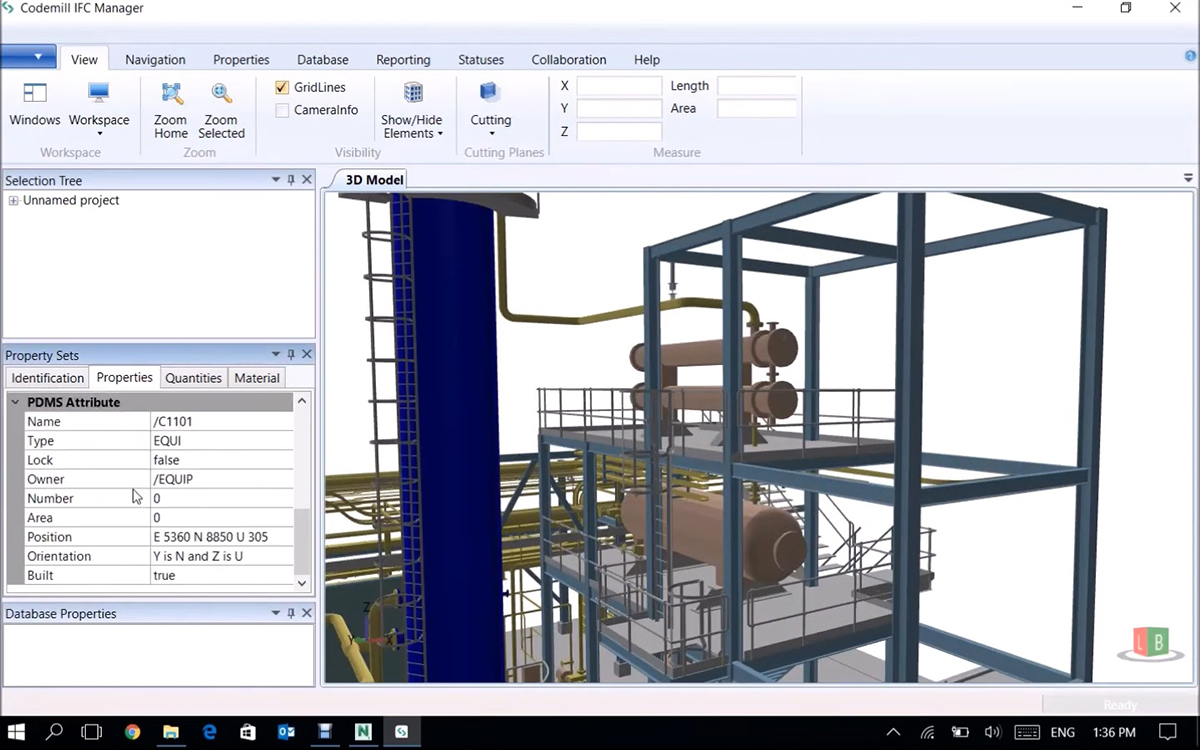Viewport: 1200px width, 750px height.
Task: Click the Length measure field
Action: pos(757,86)
